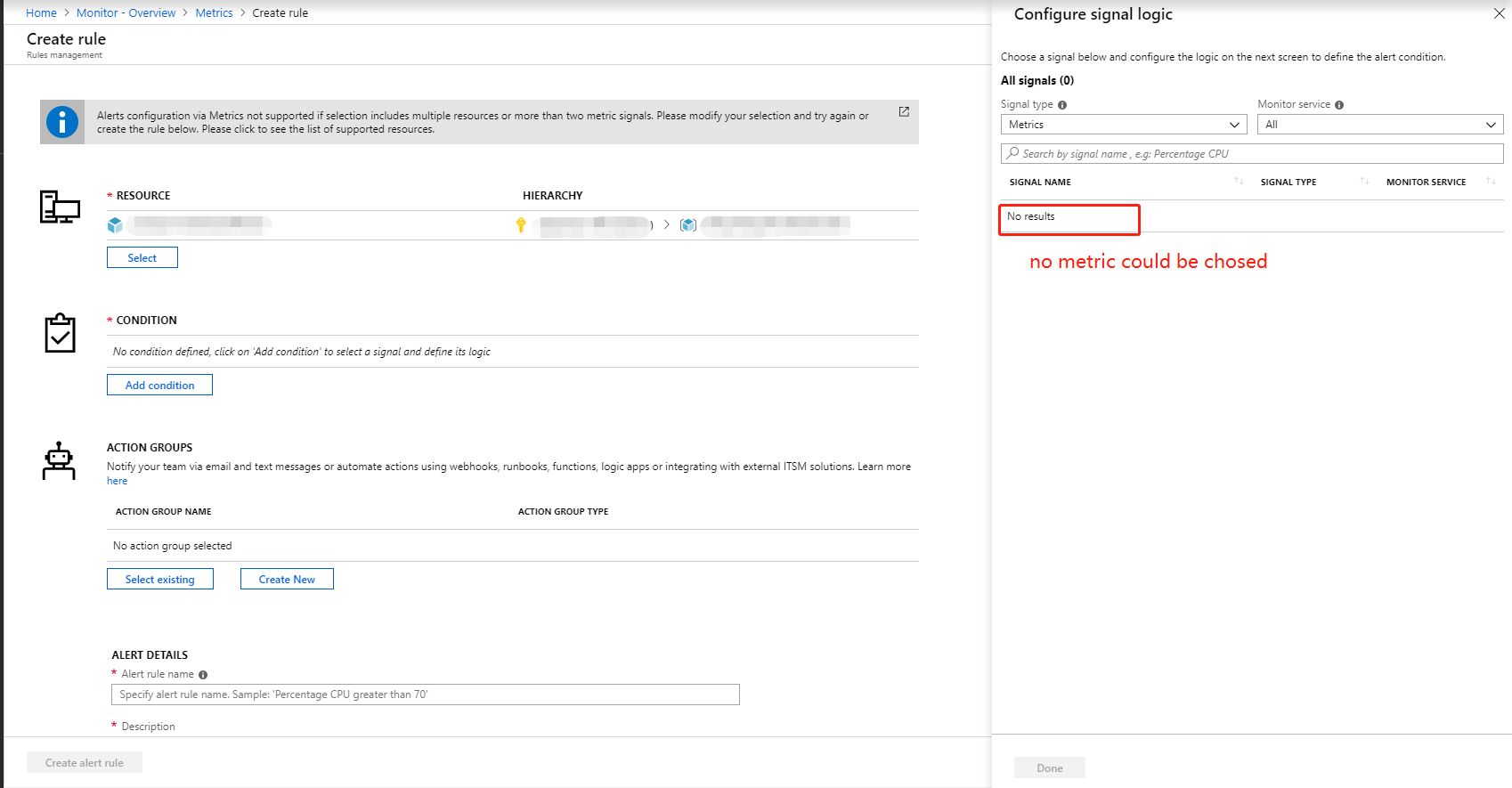This screenshot has height=788, width=1512.
Task: Click the Alert rule name info icon
Action: tap(203, 675)
